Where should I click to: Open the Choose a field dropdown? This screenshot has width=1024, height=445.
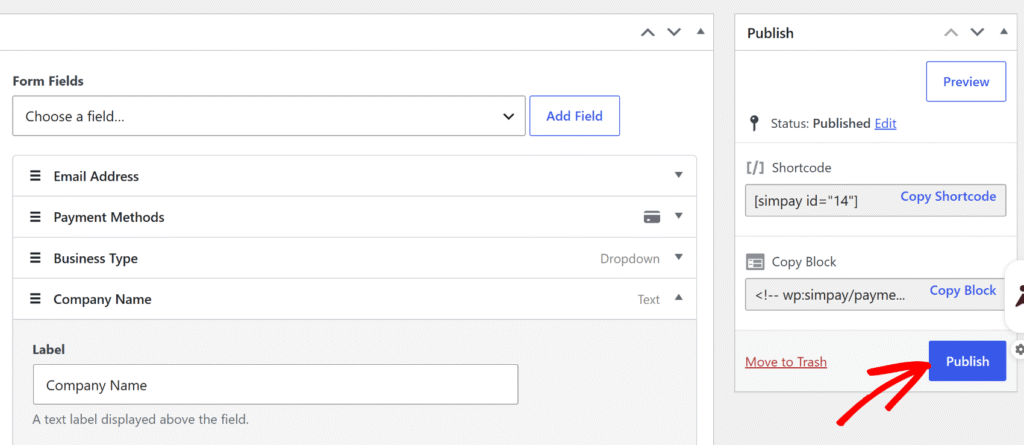(269, 116)
